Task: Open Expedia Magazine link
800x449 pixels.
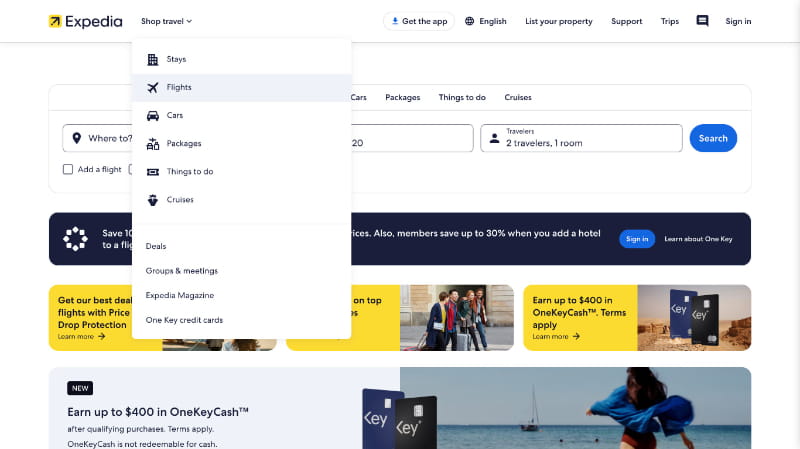Action: click(x=180, y=295)
